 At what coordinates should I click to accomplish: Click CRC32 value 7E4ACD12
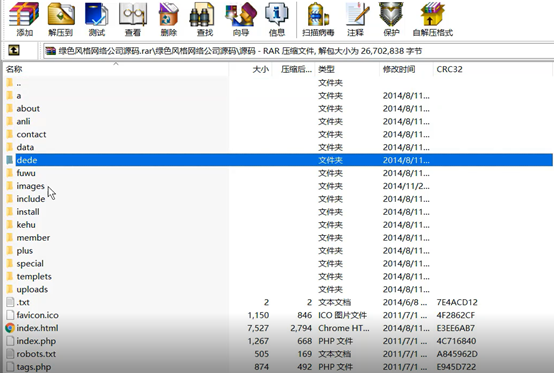457,302
